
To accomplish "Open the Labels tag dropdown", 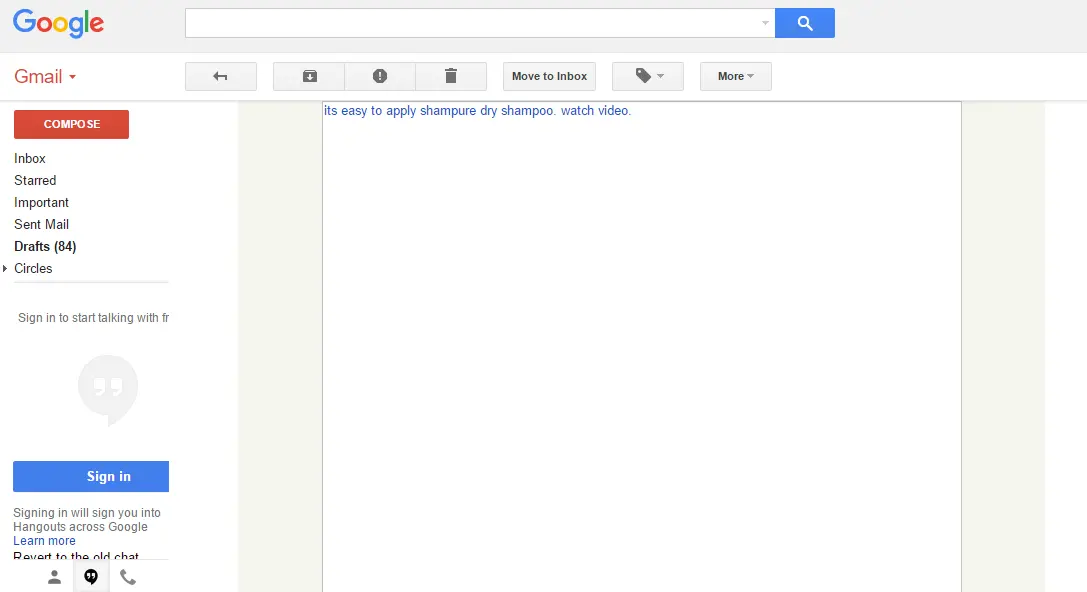I will (x=647, y=76).
